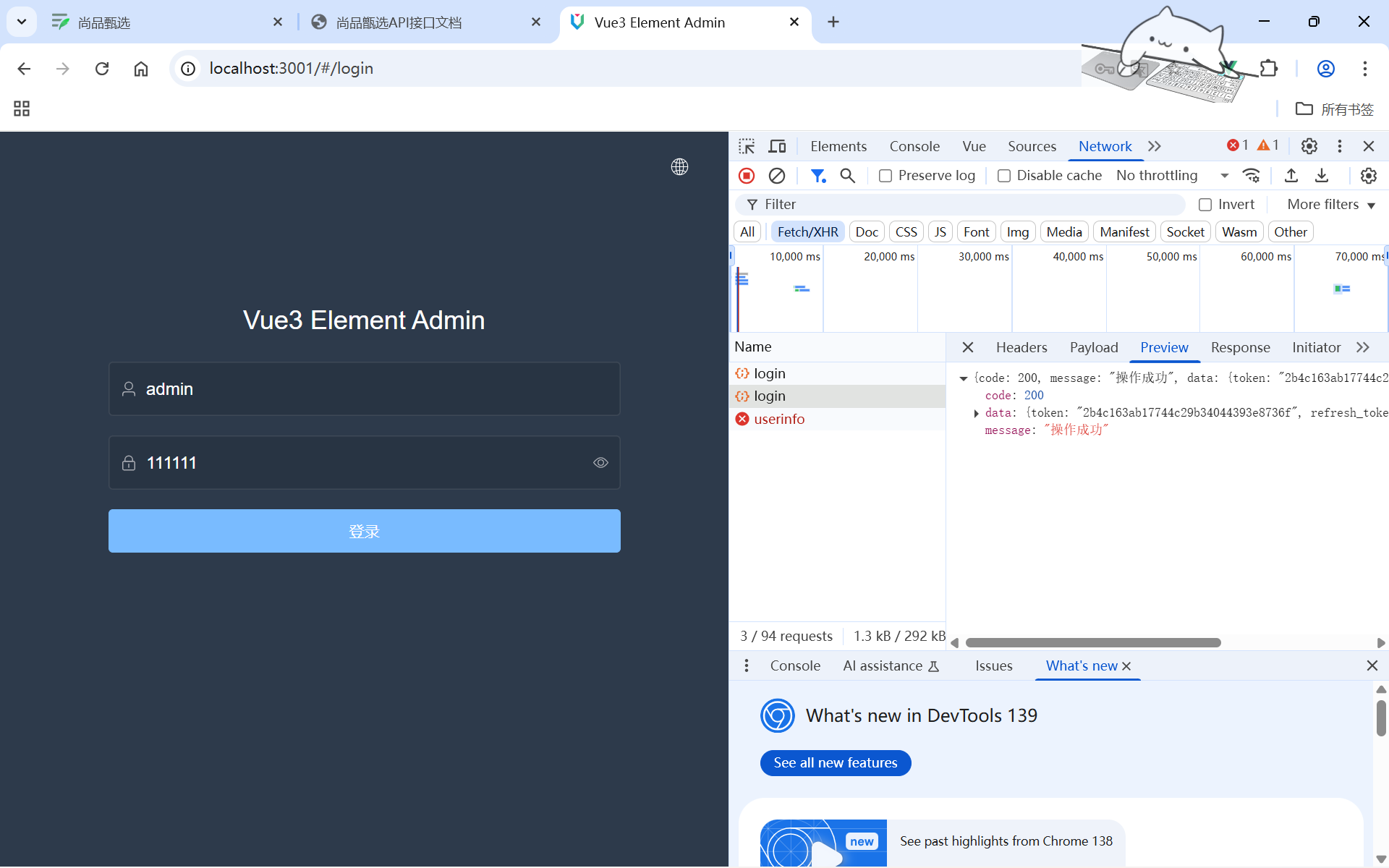Toggle the device toolbar icon

point(777,146)
